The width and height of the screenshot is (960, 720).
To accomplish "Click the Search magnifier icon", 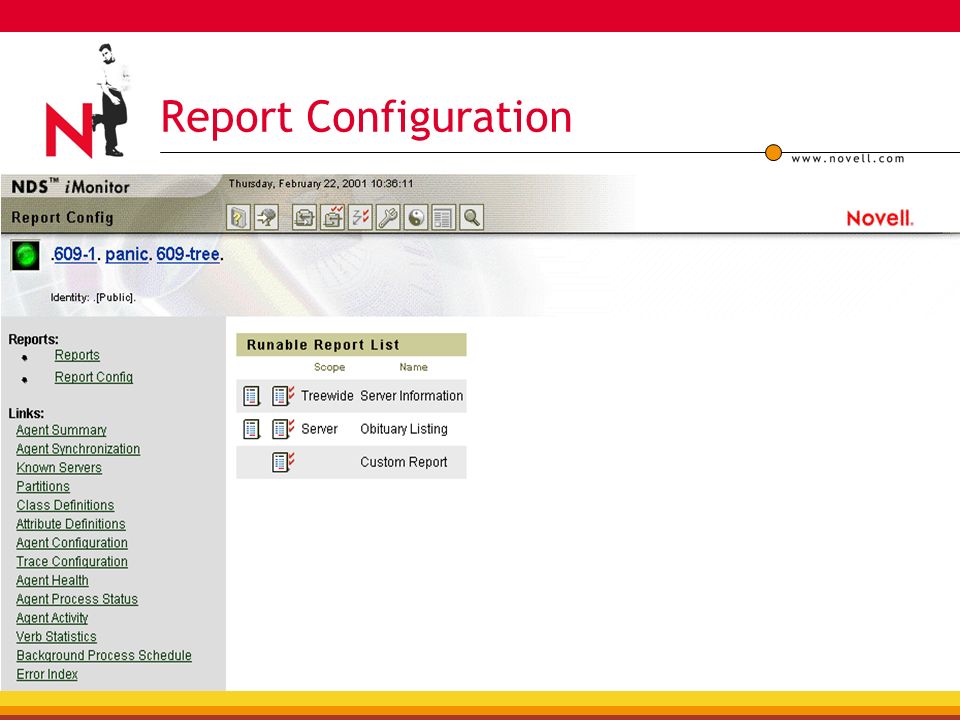I will coord(471,217).
